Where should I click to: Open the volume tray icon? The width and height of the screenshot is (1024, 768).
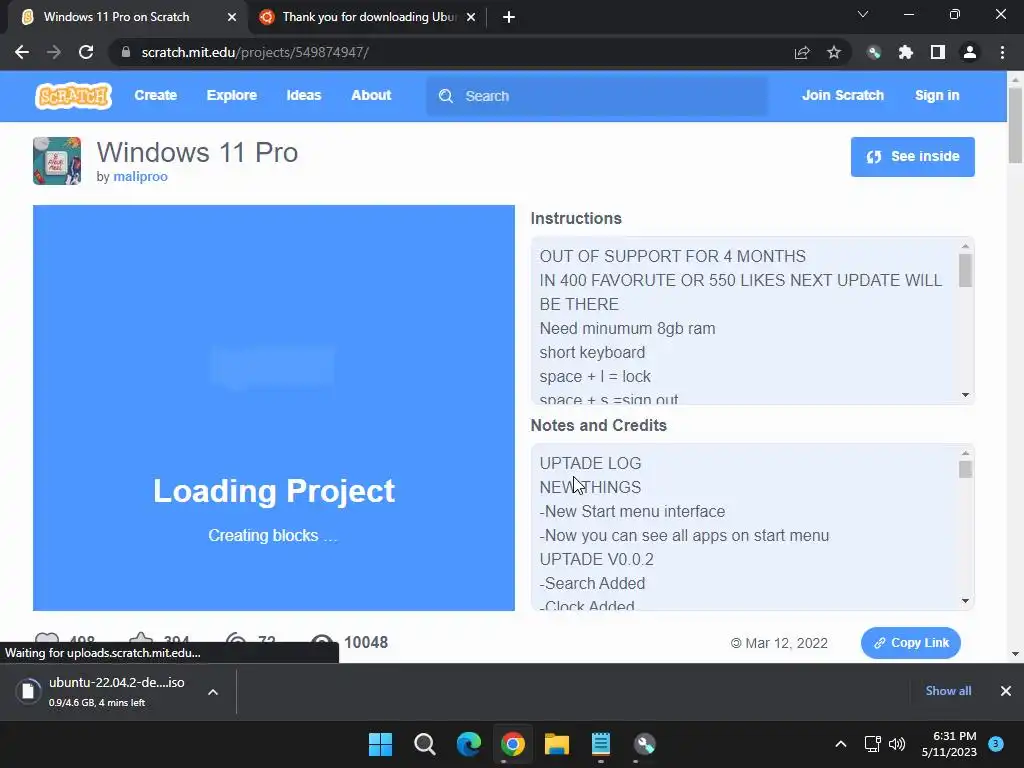coord(897,744)
